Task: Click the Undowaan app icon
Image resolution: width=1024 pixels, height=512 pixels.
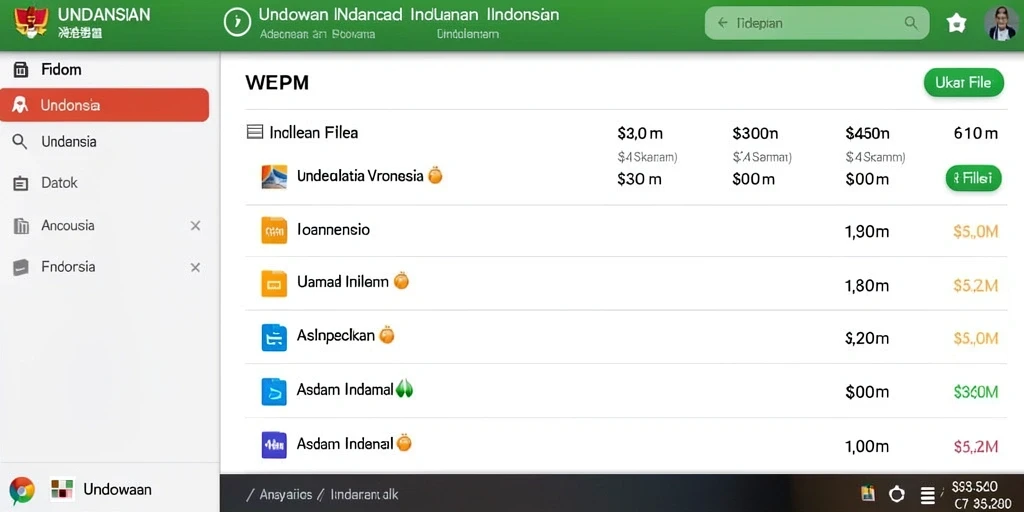Action: pos(63,489)
